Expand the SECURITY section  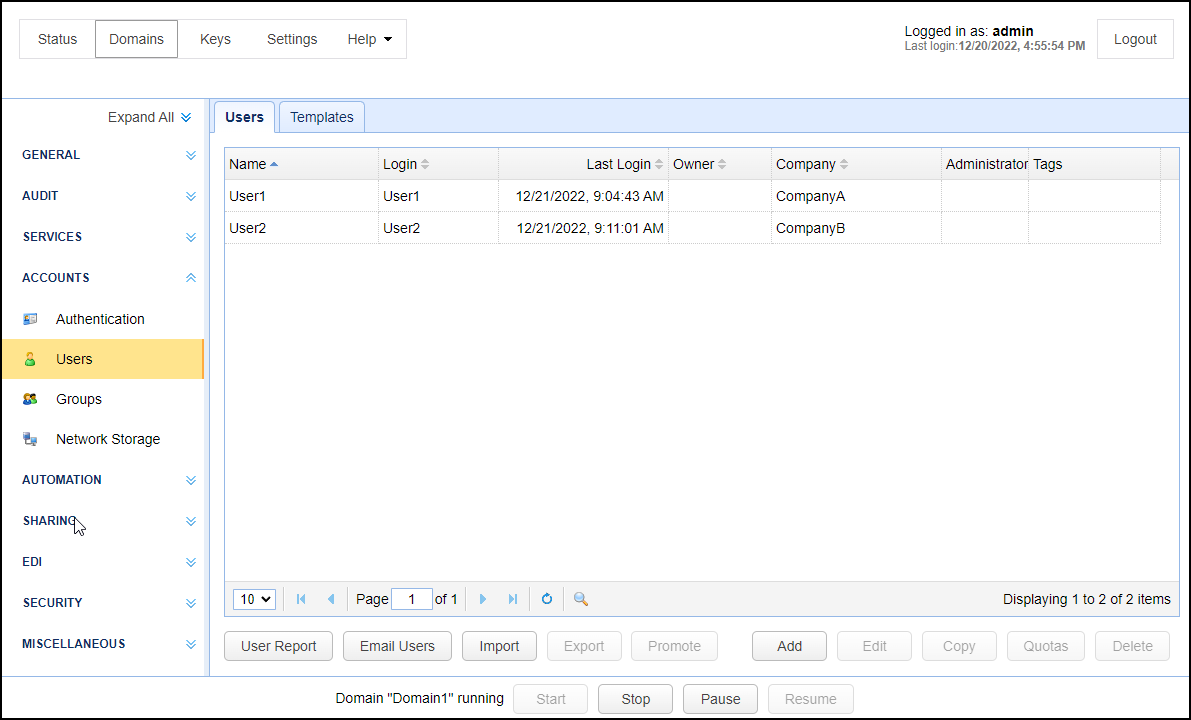190,603
